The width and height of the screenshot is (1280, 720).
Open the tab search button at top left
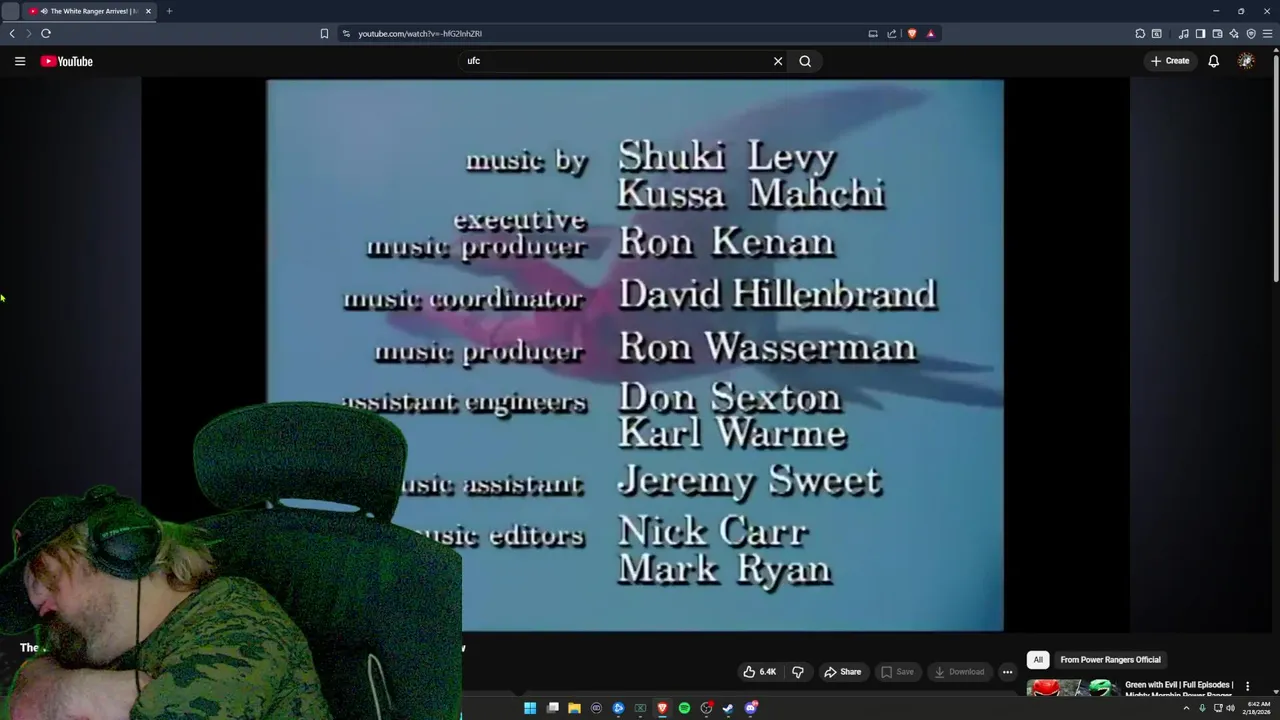[x=11, y=11]
